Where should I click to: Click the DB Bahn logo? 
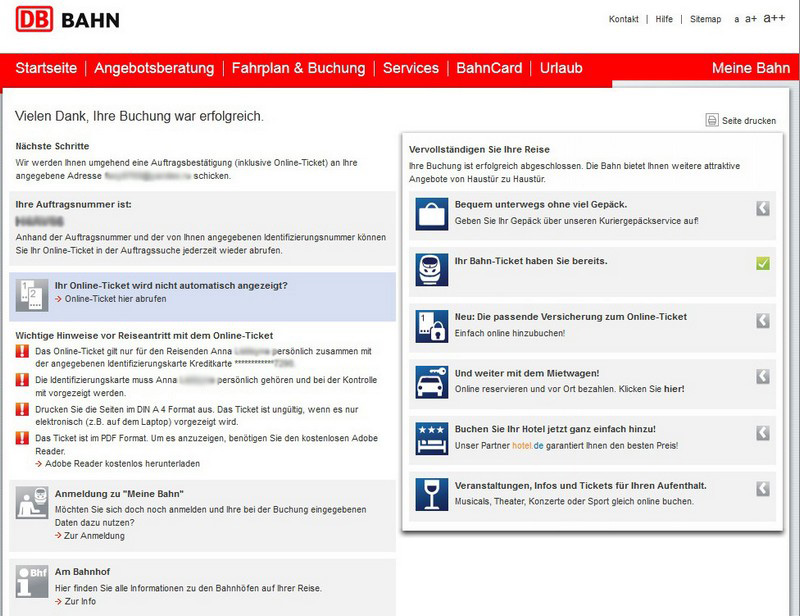coord(67,19)
